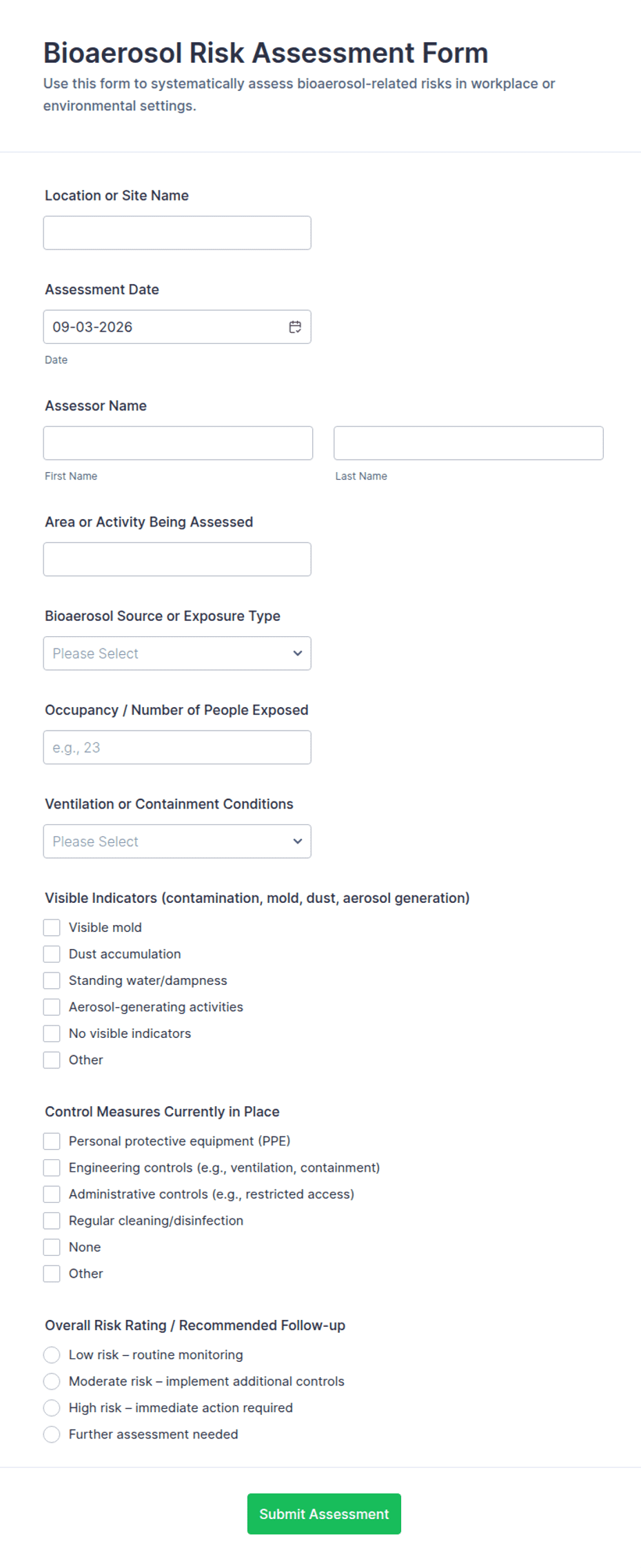Enable Standing water/dampness checkbox
The image size is (641, 1568).
tap(52, 981)
